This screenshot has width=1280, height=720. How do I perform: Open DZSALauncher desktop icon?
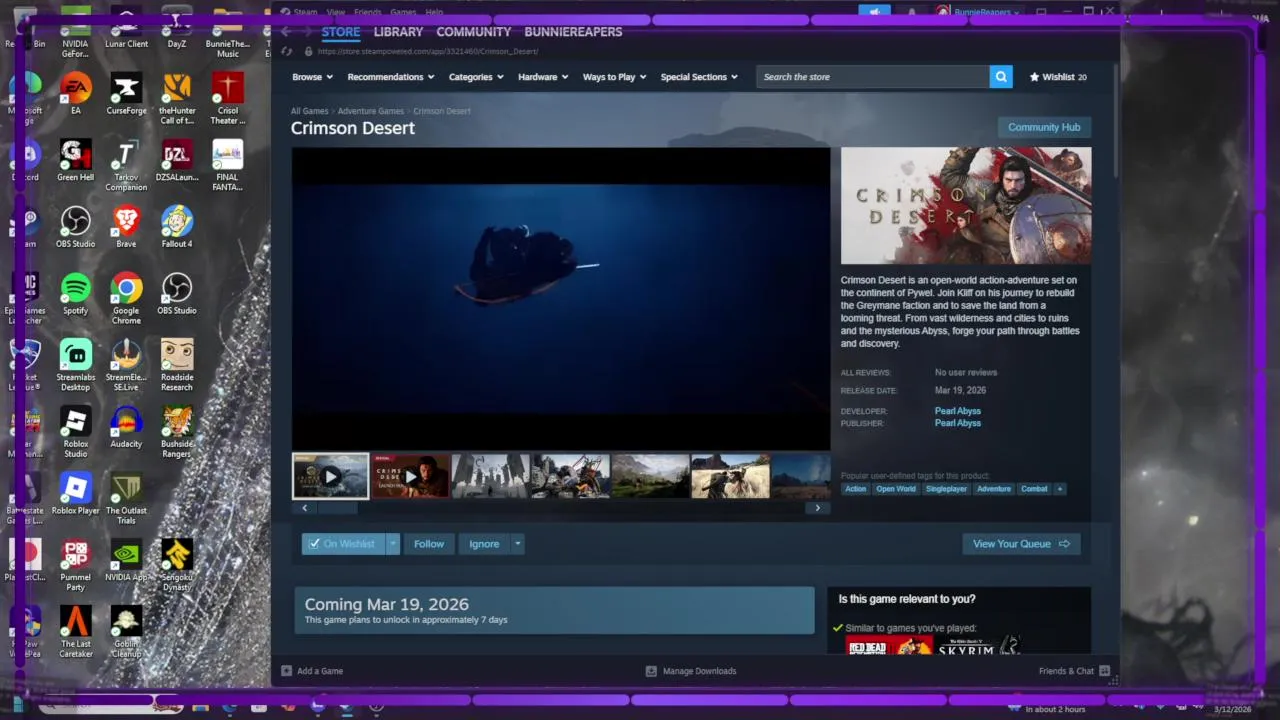[177, 160]
